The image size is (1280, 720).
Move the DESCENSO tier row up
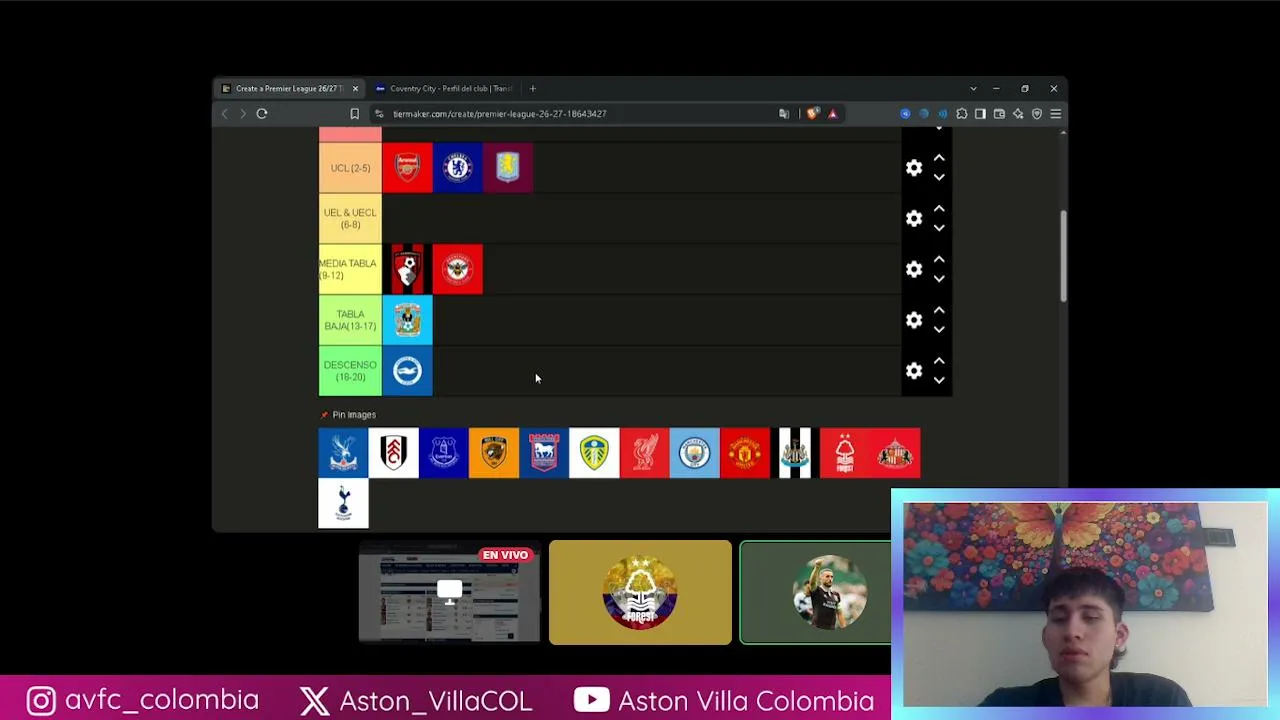point(939,361)
